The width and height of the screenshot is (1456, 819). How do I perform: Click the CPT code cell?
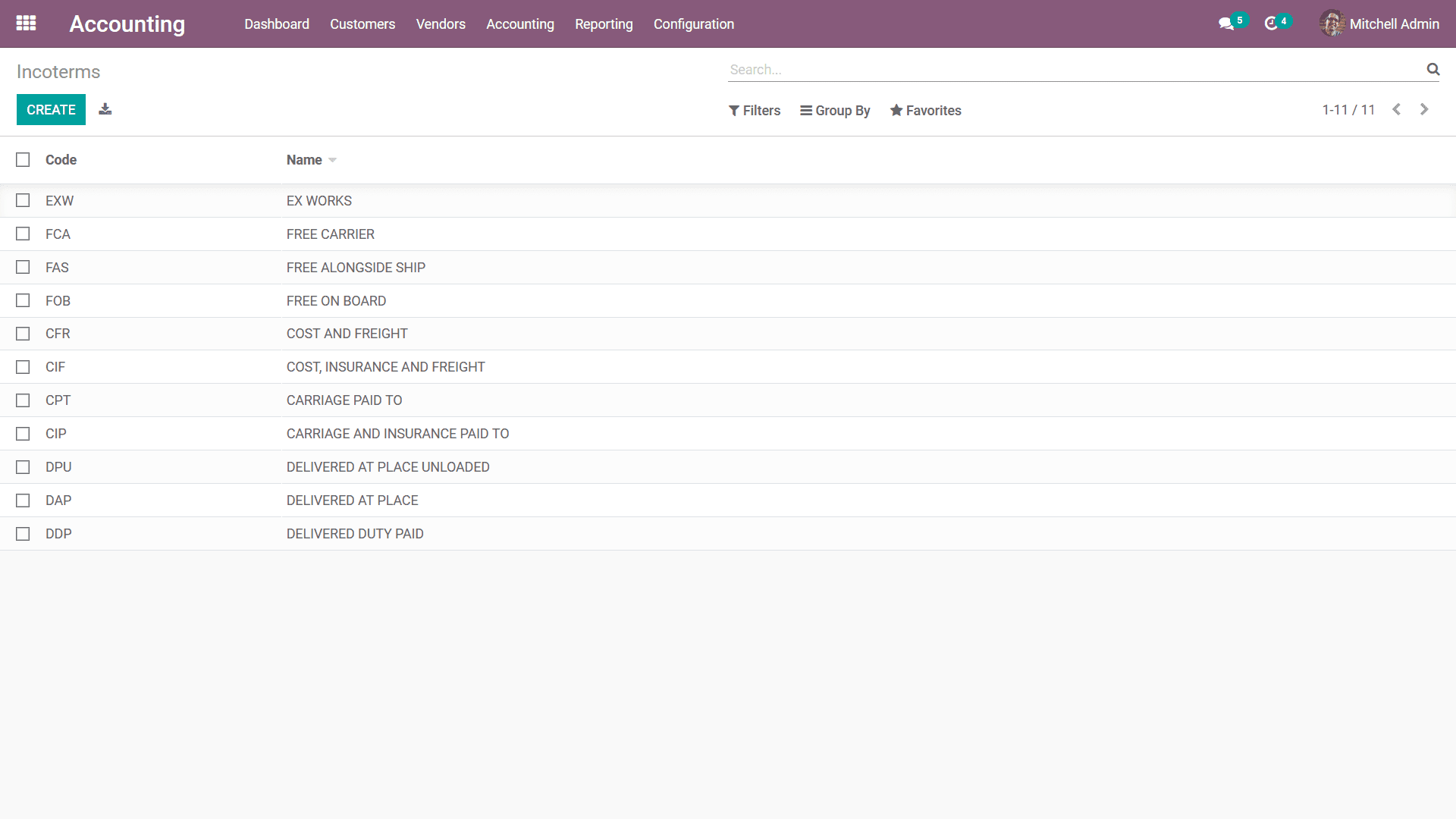pyautogui.click(x=58, y=400)
